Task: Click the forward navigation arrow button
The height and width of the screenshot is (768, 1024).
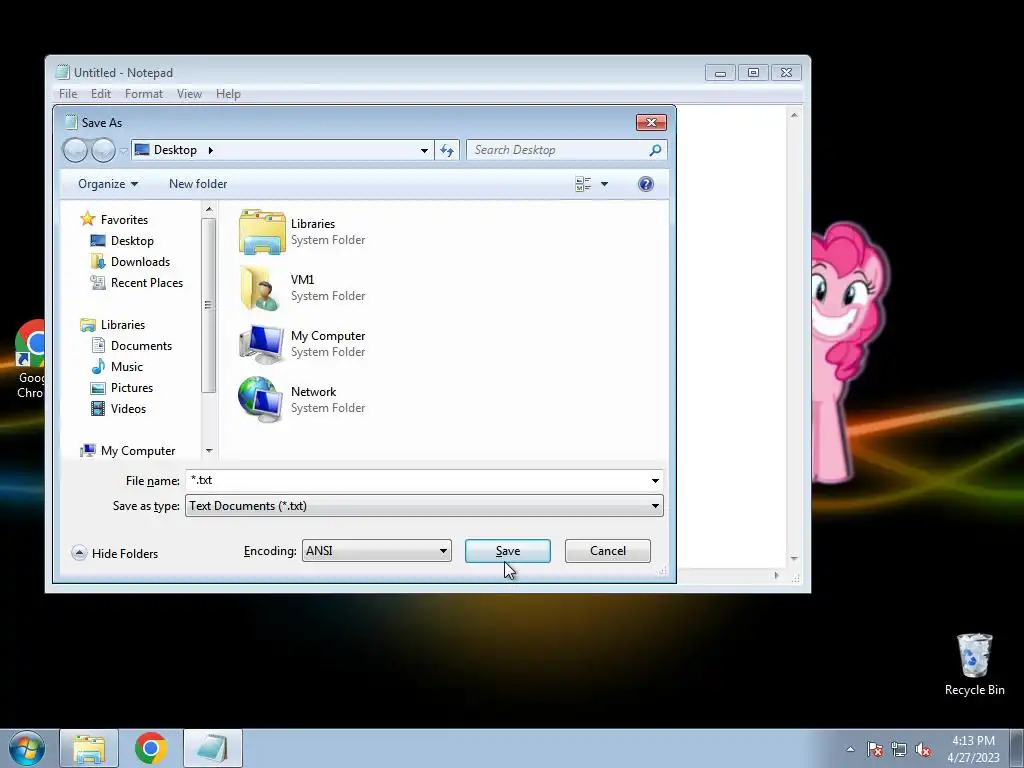Action: [103, 150]
